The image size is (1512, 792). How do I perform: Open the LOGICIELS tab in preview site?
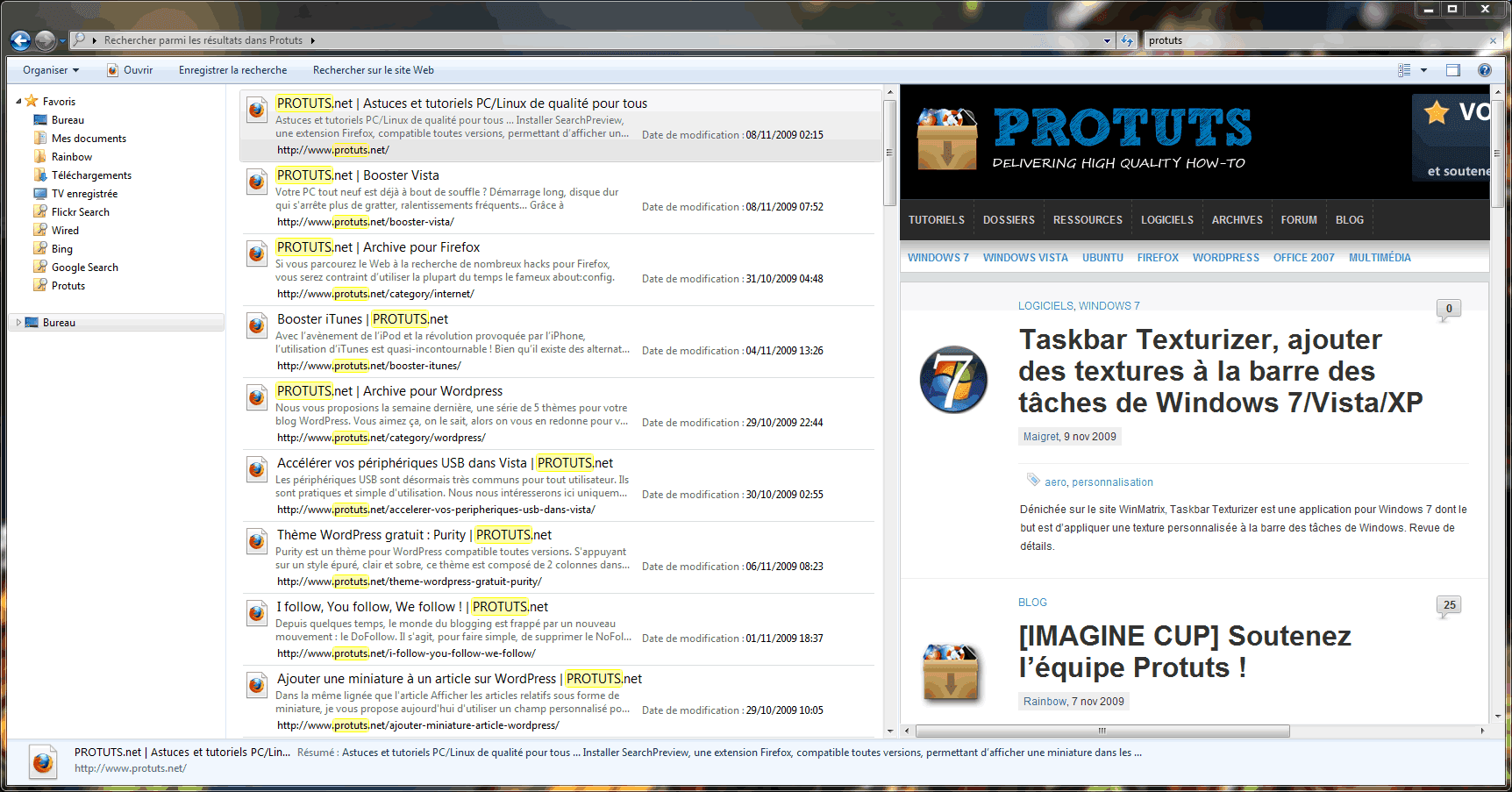[1167, 220]
